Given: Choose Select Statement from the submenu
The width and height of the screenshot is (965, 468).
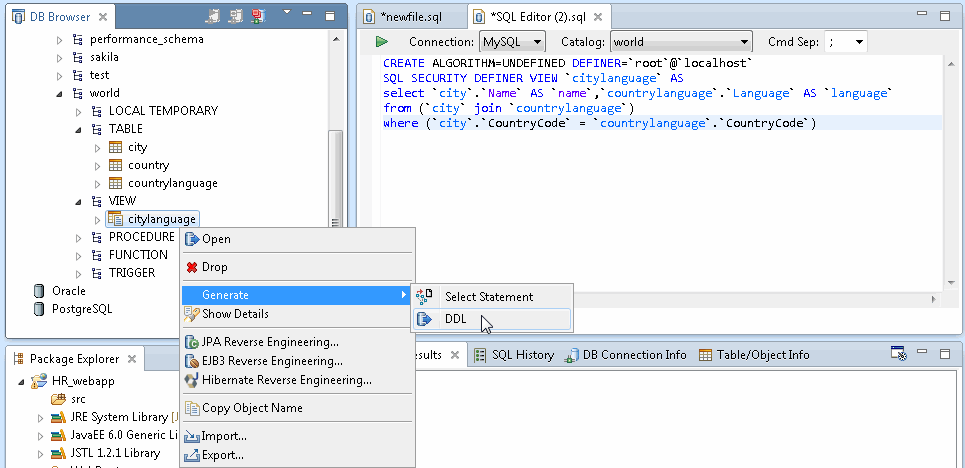Looking at the screenshot, I should pos(488,297).
